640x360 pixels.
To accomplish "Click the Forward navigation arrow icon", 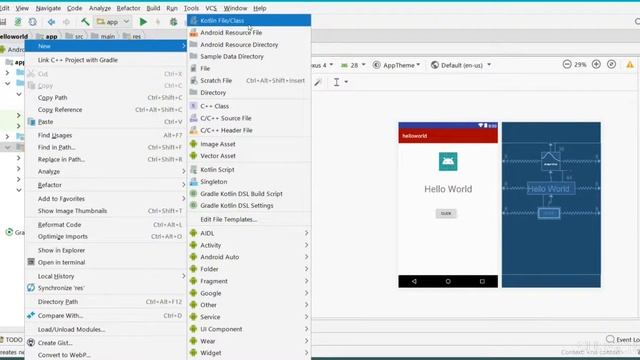I will coord(66,22).
